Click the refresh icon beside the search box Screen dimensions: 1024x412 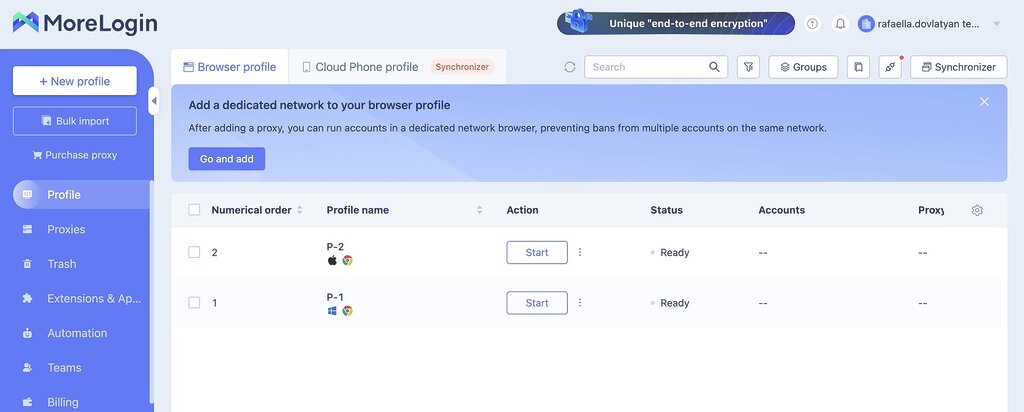[x=569, y=67]
